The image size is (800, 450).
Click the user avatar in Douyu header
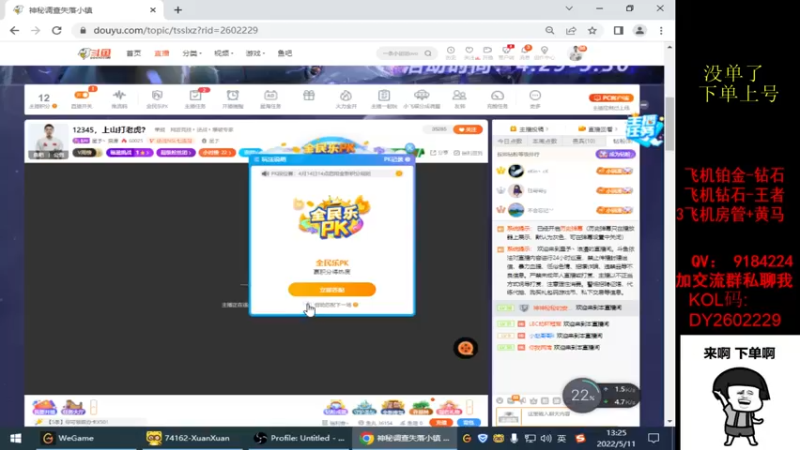tap(576, 53)
